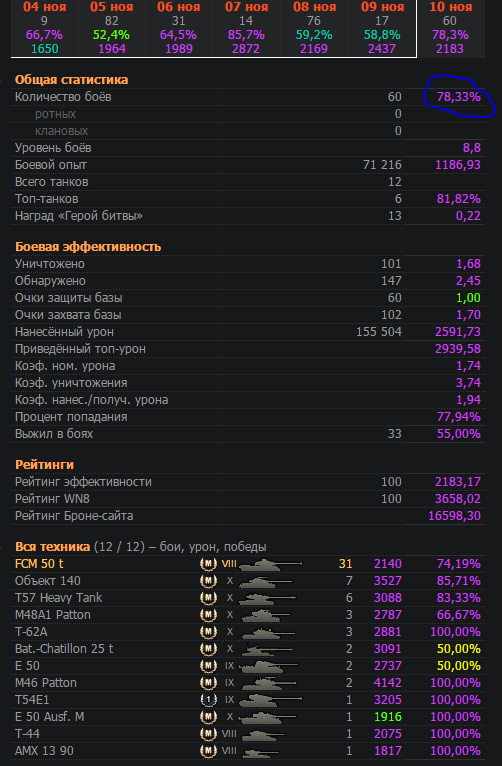The image size is (502, 766).
Task: Open the T-62A tank name
Action: 31,632
